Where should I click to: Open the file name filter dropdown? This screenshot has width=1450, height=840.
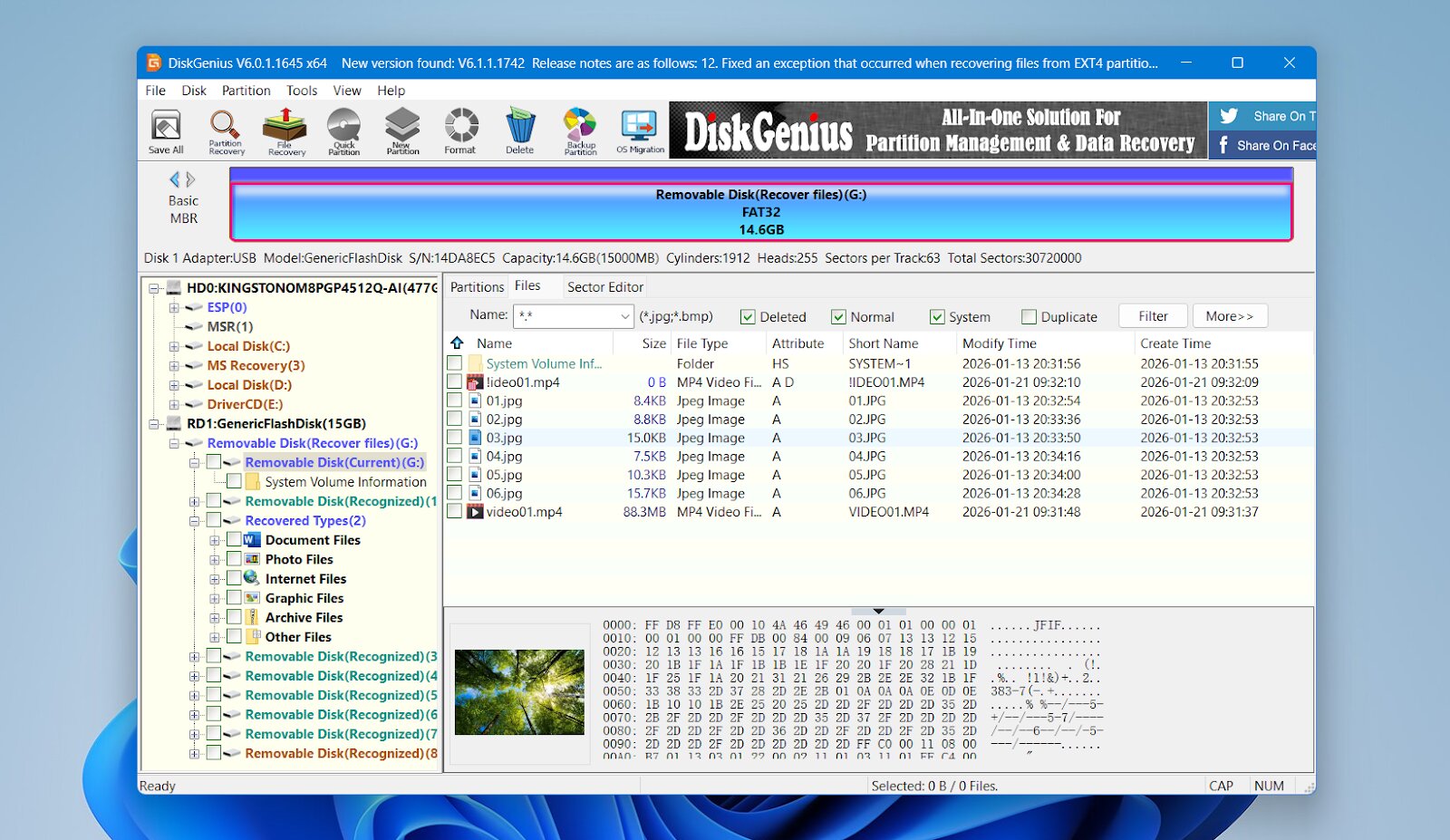point(624,316)
